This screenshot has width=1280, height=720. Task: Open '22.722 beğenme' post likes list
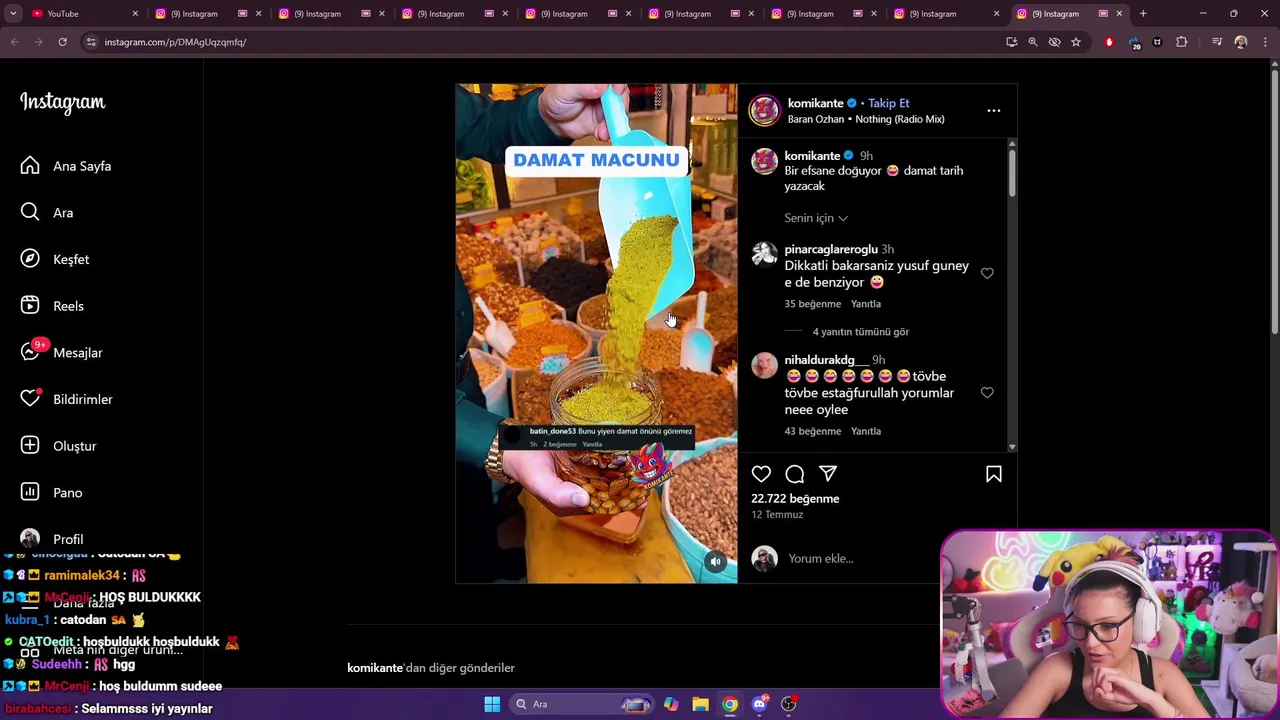click(796, 498)
